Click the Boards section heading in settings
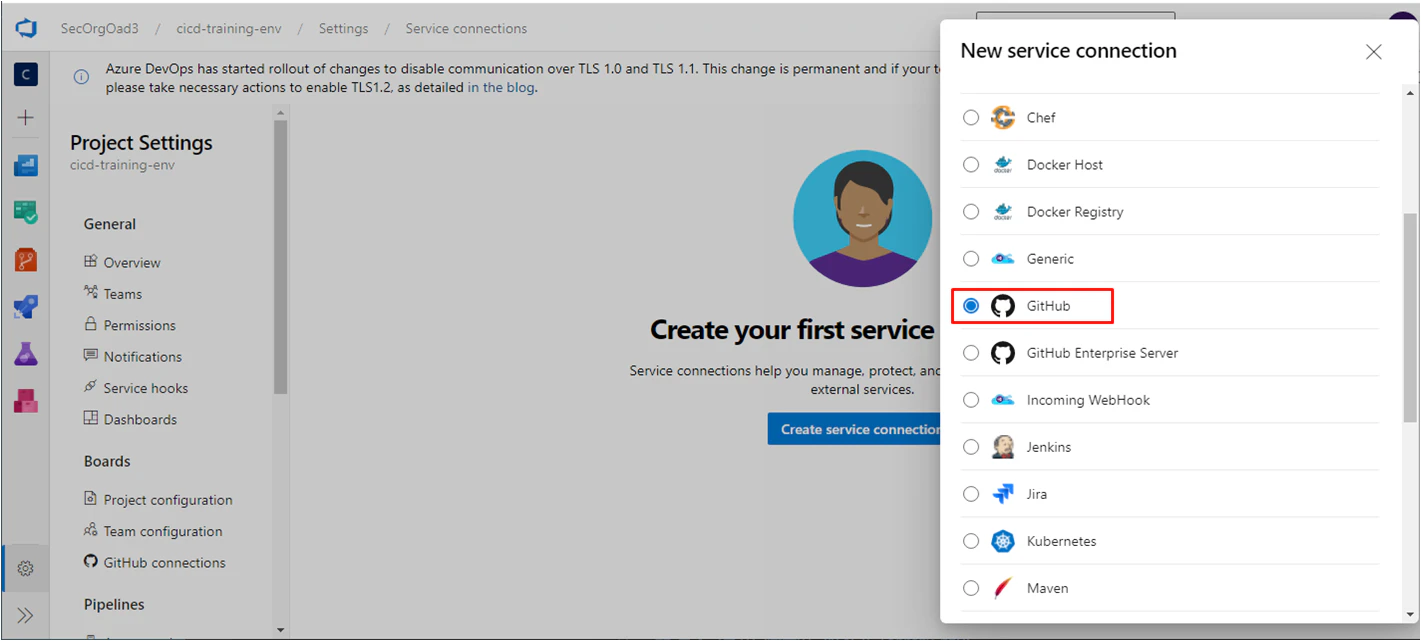The height and width of the screenshot is (641, 1421). (x=107, y=462)
